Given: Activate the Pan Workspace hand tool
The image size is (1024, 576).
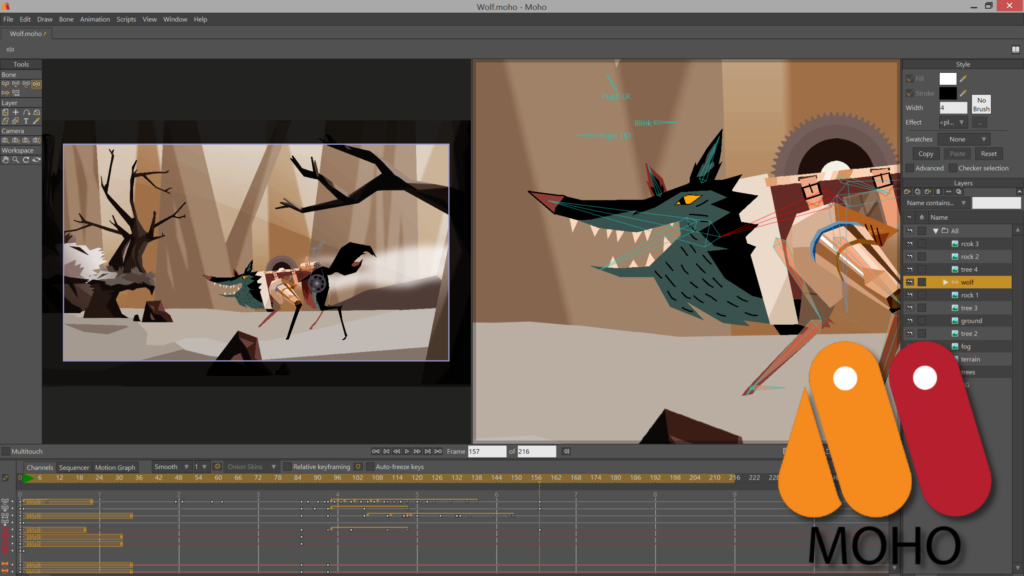Looking at the screenshot, I should pos(5,160).
